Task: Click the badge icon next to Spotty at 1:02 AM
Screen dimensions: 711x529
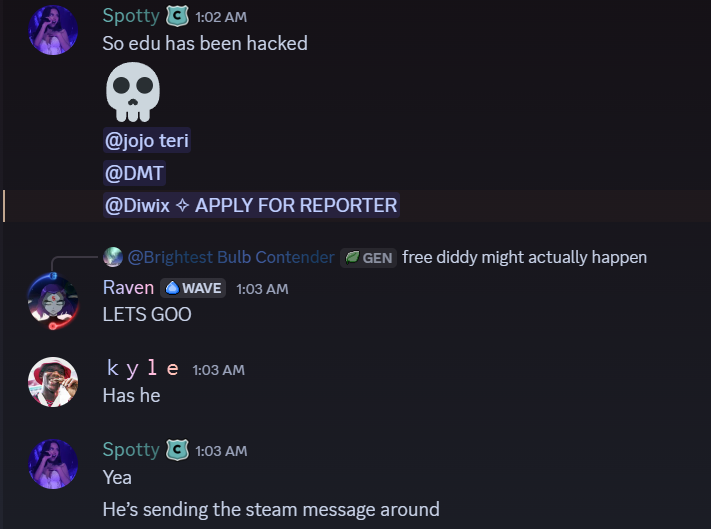Action: [x=177, y=17]
